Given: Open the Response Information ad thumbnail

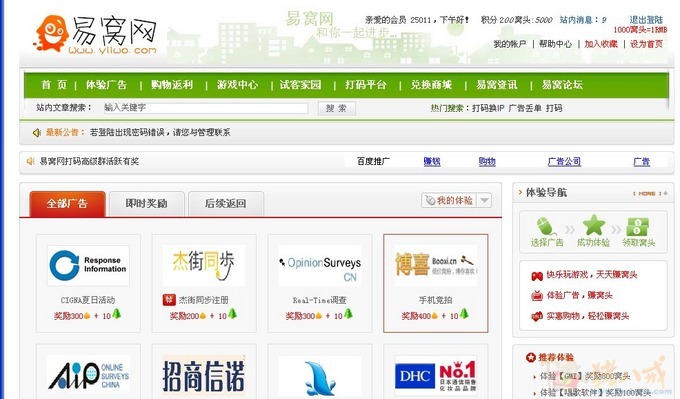Looking at the screenshot, I should pos(88,265).
